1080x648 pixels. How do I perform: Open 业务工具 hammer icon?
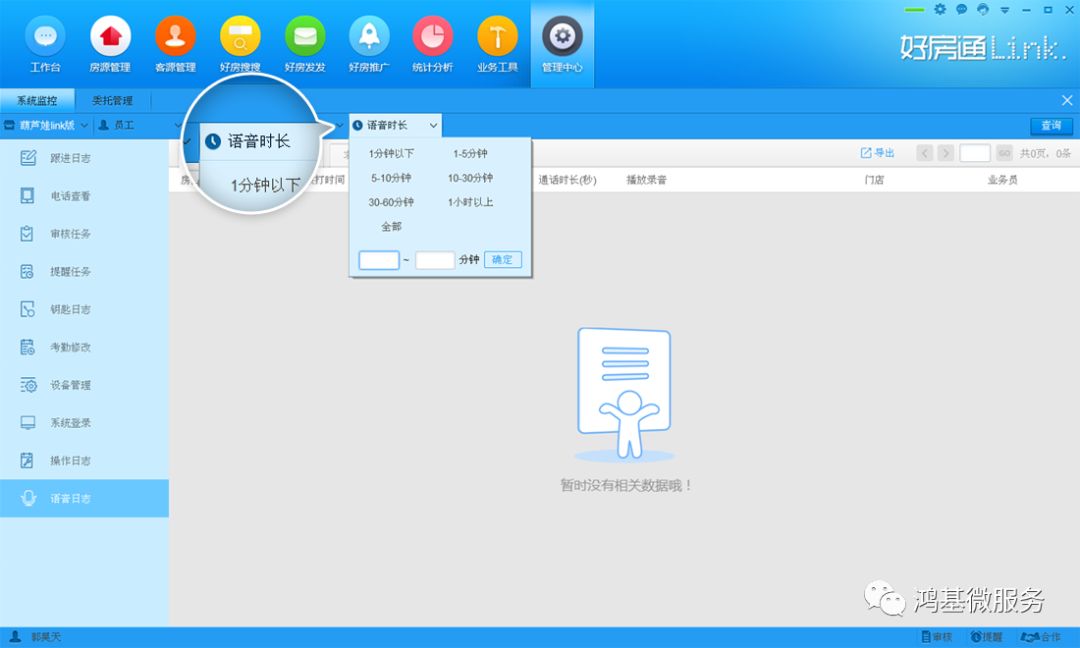pyautogui.click(x=497, y=38)
